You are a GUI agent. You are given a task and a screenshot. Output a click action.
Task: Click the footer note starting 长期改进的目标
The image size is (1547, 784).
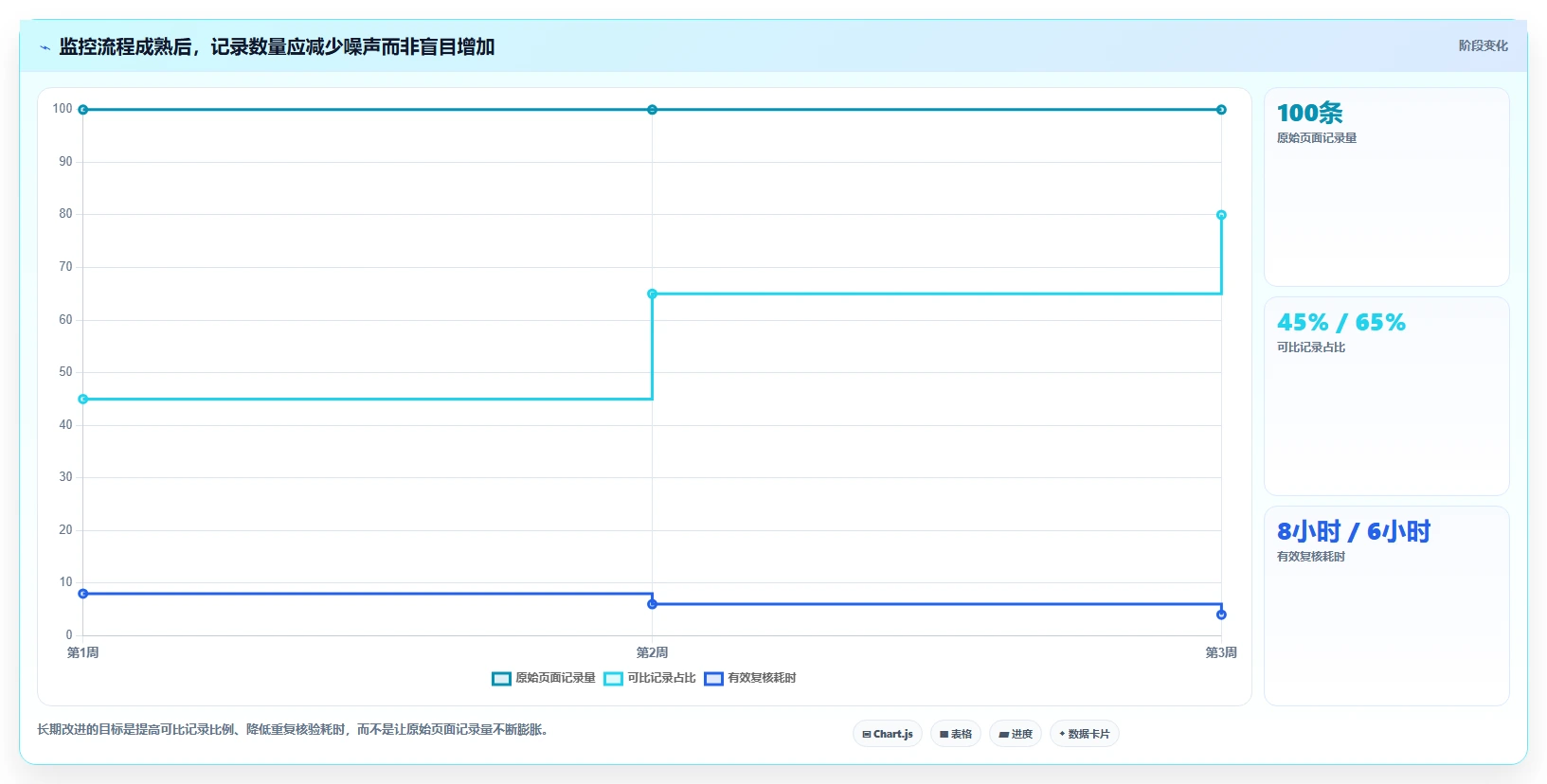[293, 729]
